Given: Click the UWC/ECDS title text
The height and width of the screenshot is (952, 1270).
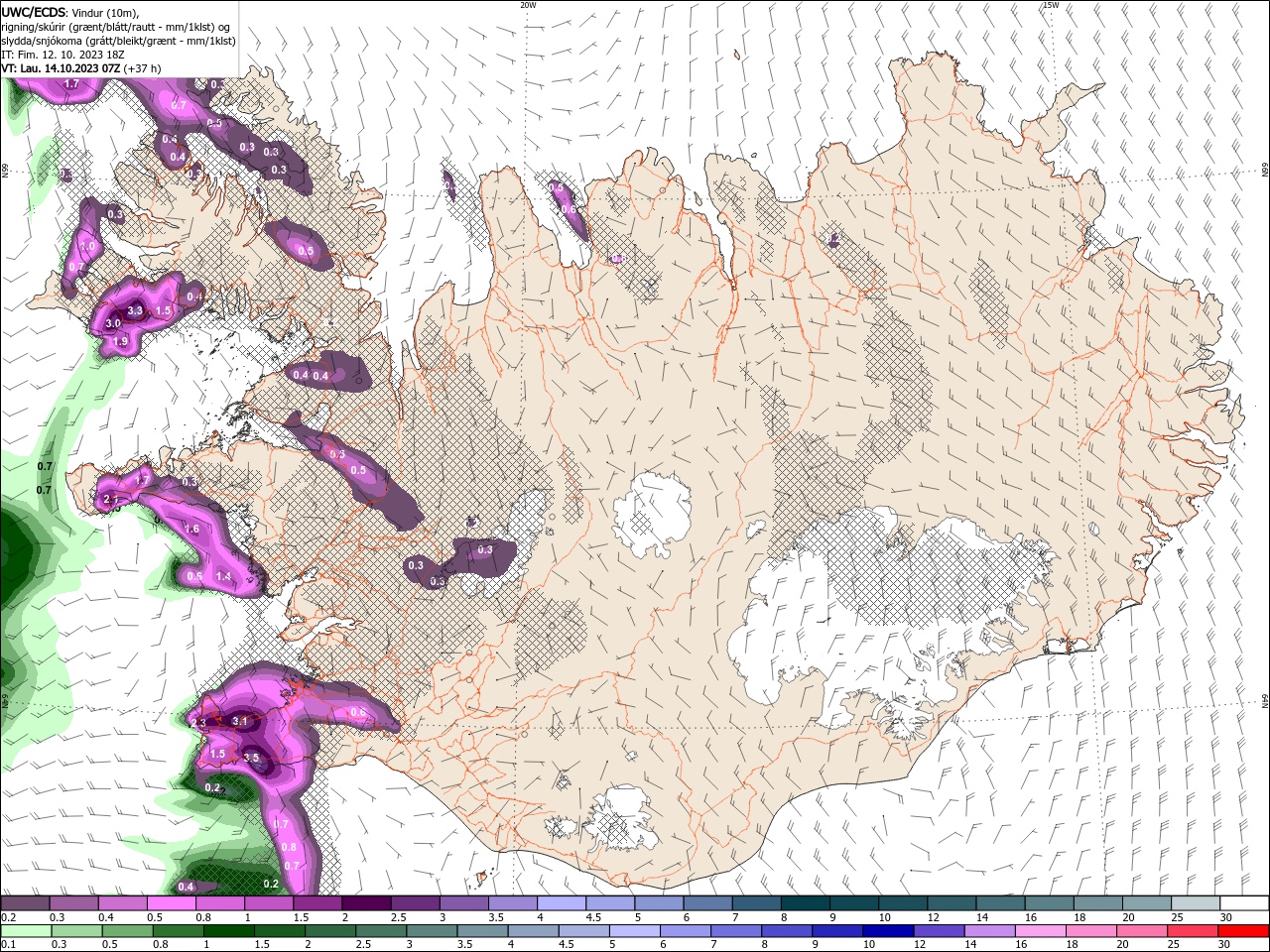Looking at the screenshot, I should [x=34, y=12].
